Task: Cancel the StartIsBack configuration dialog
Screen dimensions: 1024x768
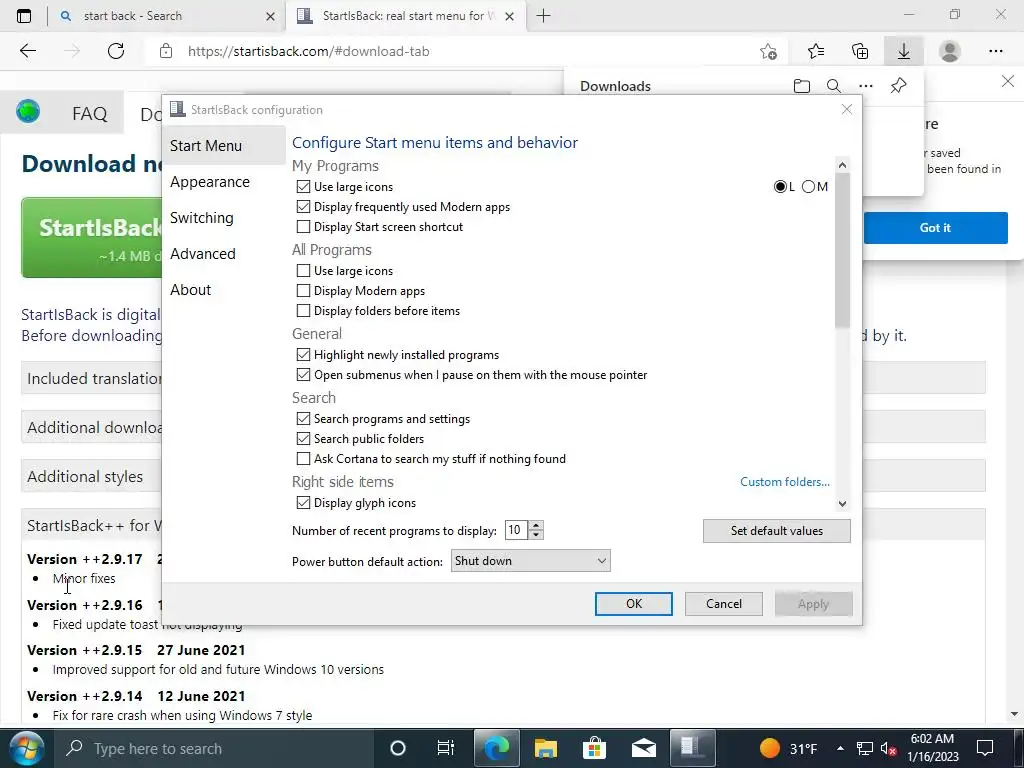Action: 724,603
